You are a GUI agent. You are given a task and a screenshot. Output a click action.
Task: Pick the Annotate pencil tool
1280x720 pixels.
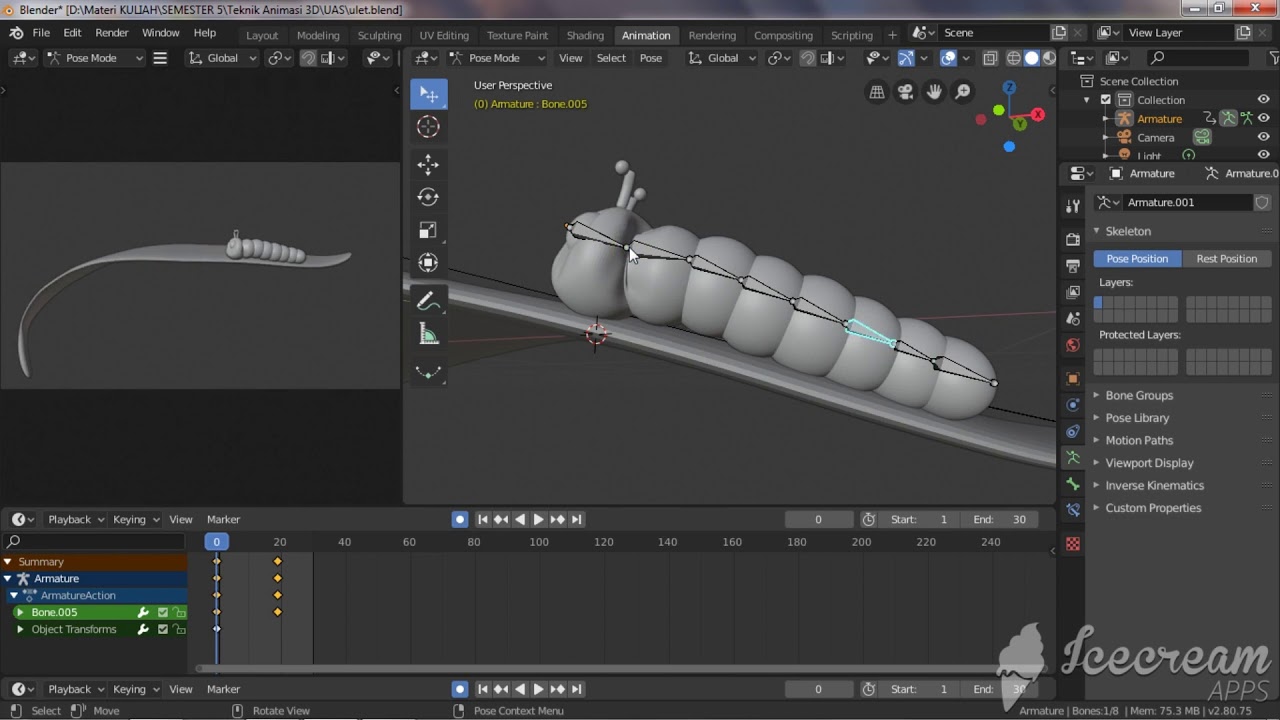coord(428,301)
